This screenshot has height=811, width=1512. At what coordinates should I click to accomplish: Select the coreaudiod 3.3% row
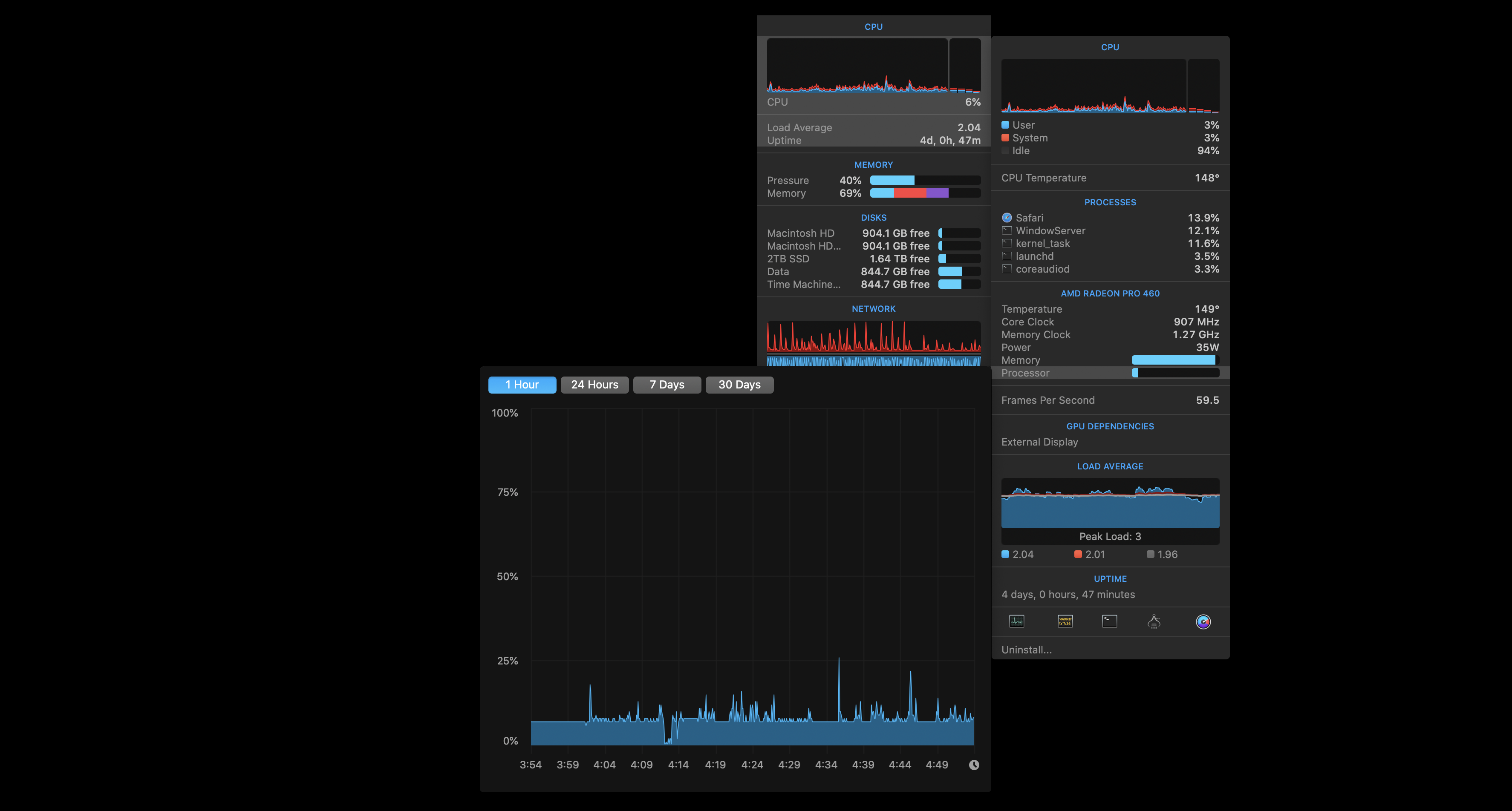[x=1110, y=269]
